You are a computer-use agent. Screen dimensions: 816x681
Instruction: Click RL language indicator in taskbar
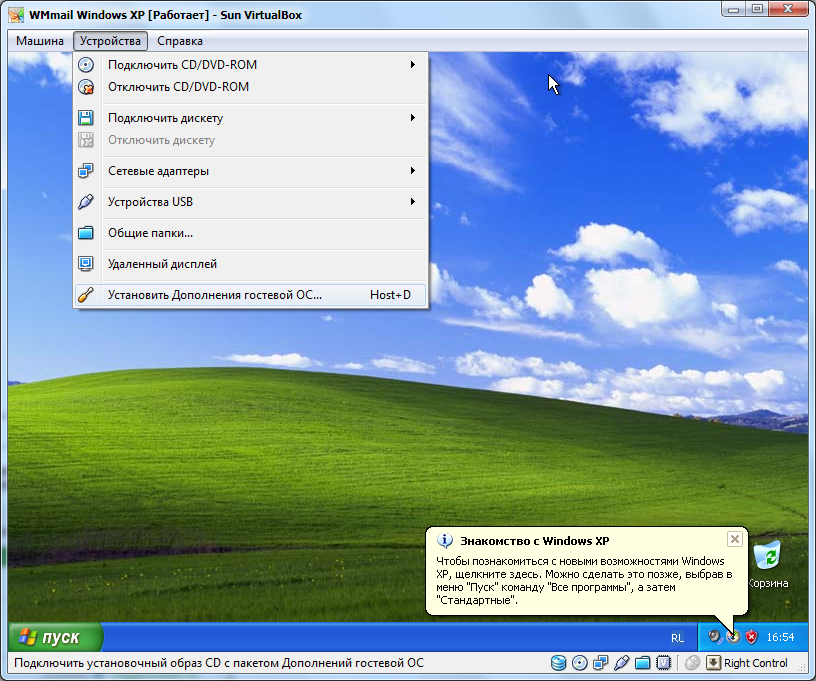coord(677,638)
